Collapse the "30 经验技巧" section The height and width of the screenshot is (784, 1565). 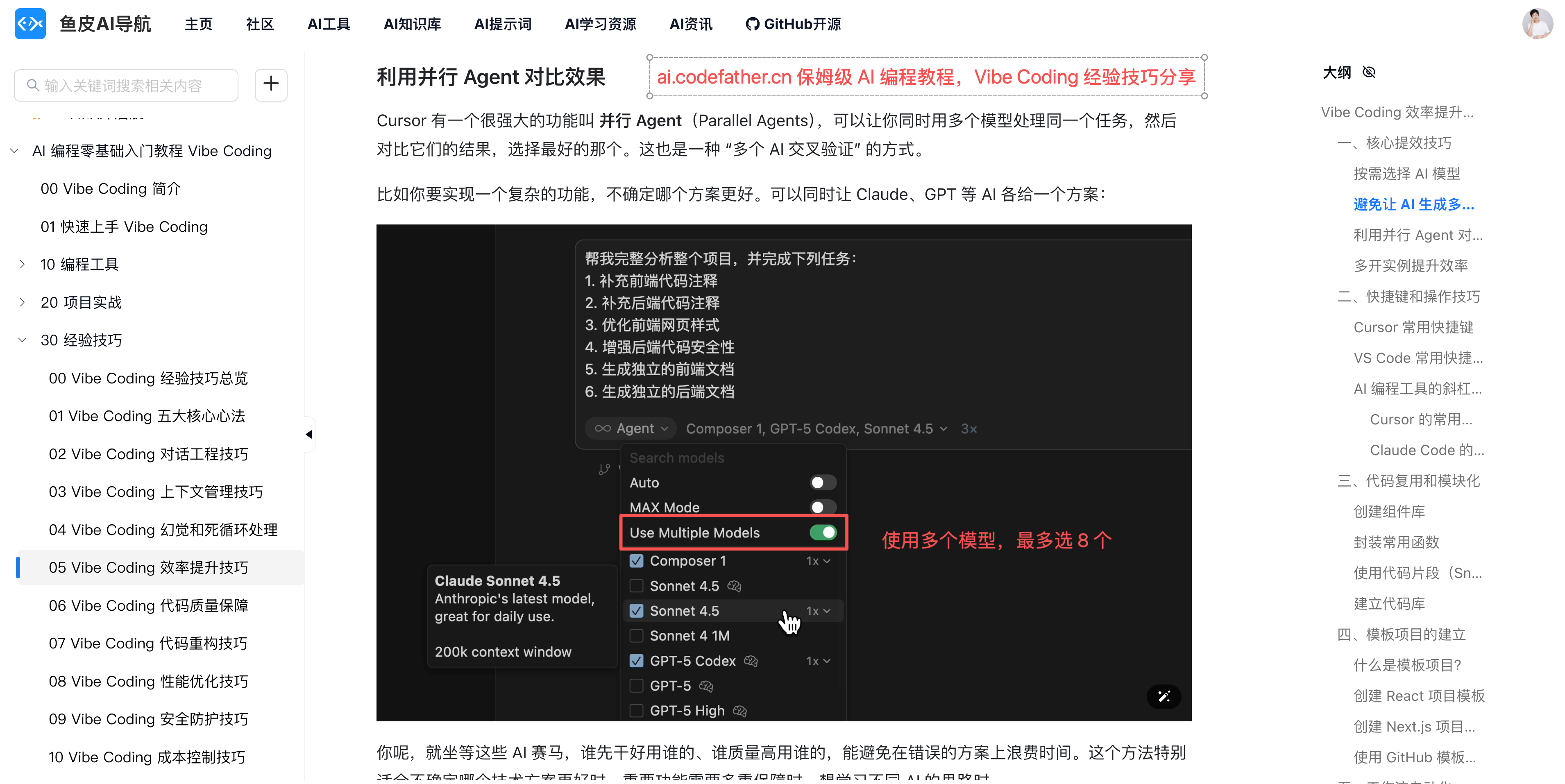point(23,340)
